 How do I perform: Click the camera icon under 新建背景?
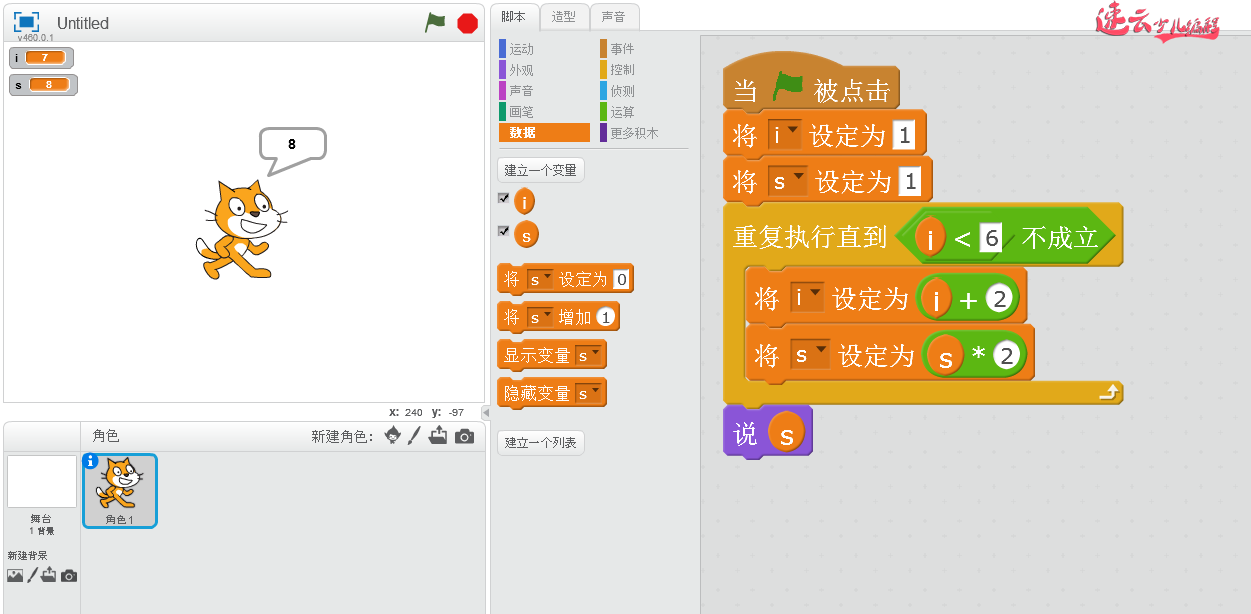(67, 575)
